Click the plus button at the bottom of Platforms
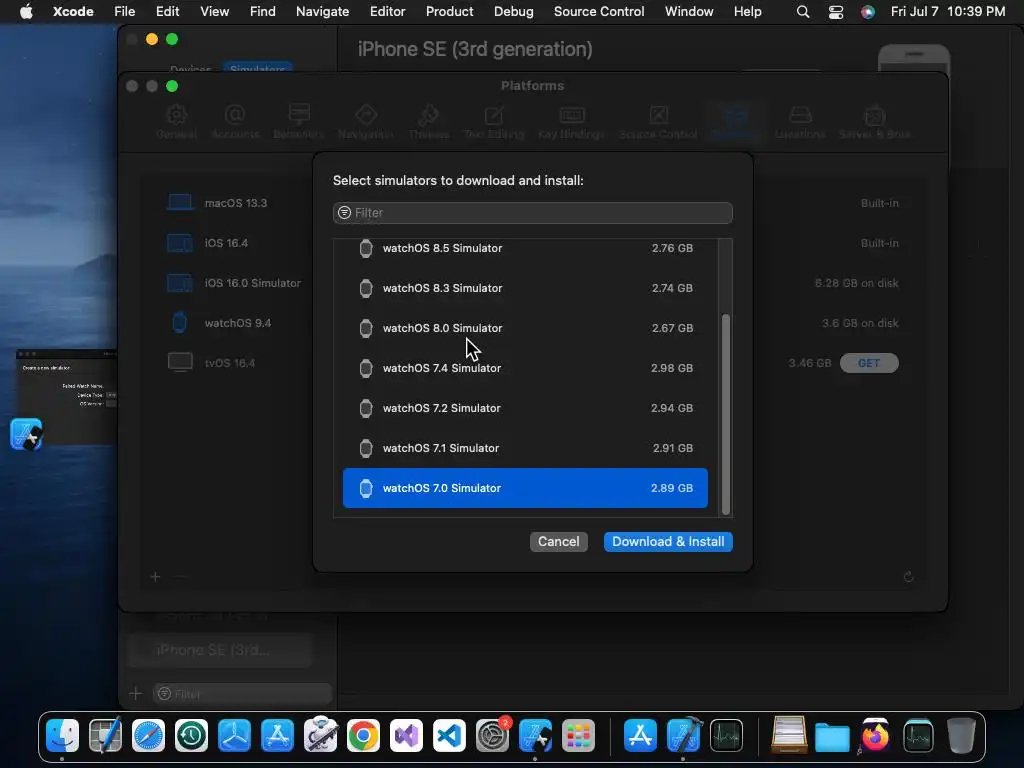 coord(155,577)
